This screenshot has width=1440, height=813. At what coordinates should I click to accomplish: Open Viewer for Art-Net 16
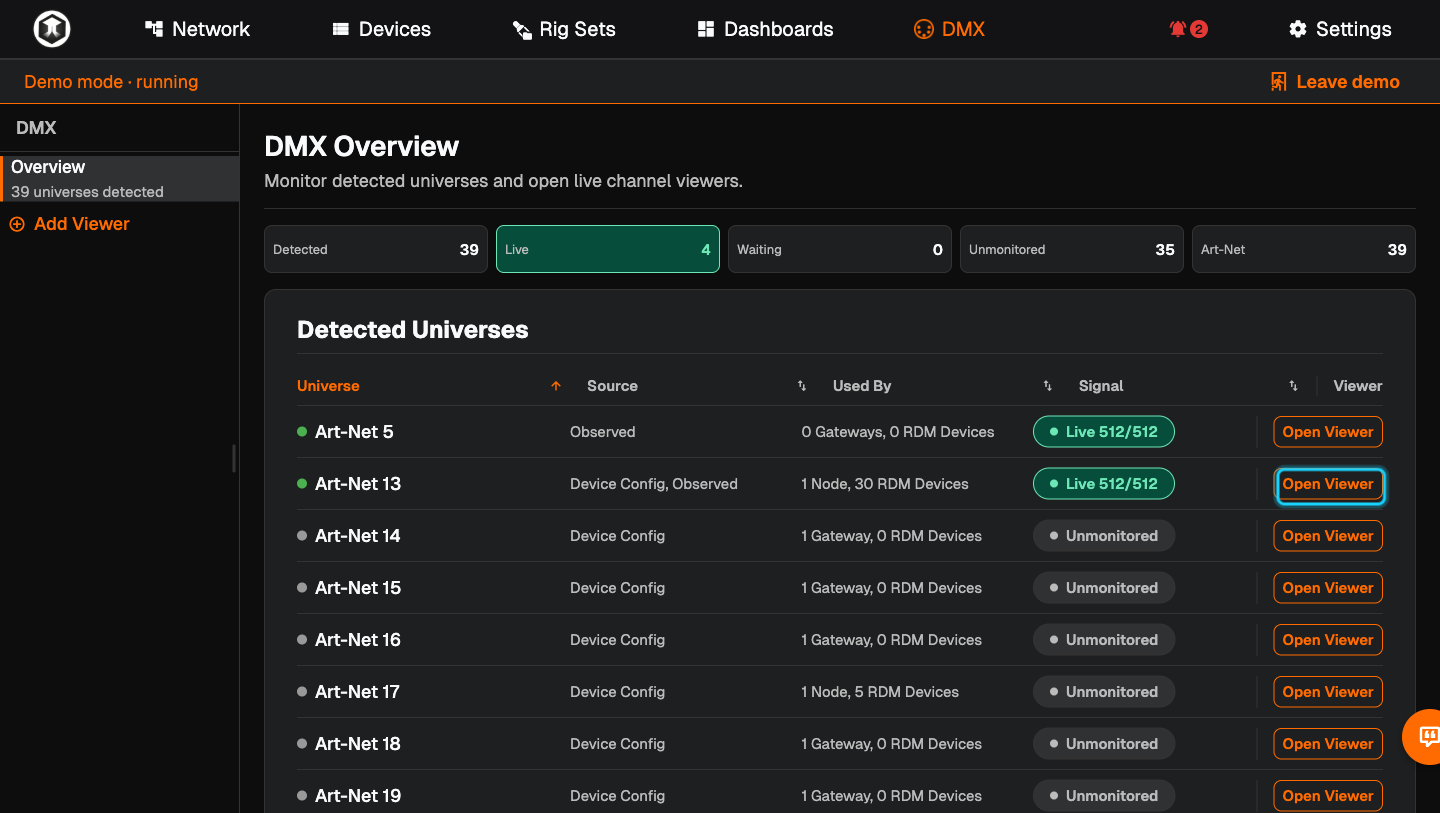pos(1328,640)
